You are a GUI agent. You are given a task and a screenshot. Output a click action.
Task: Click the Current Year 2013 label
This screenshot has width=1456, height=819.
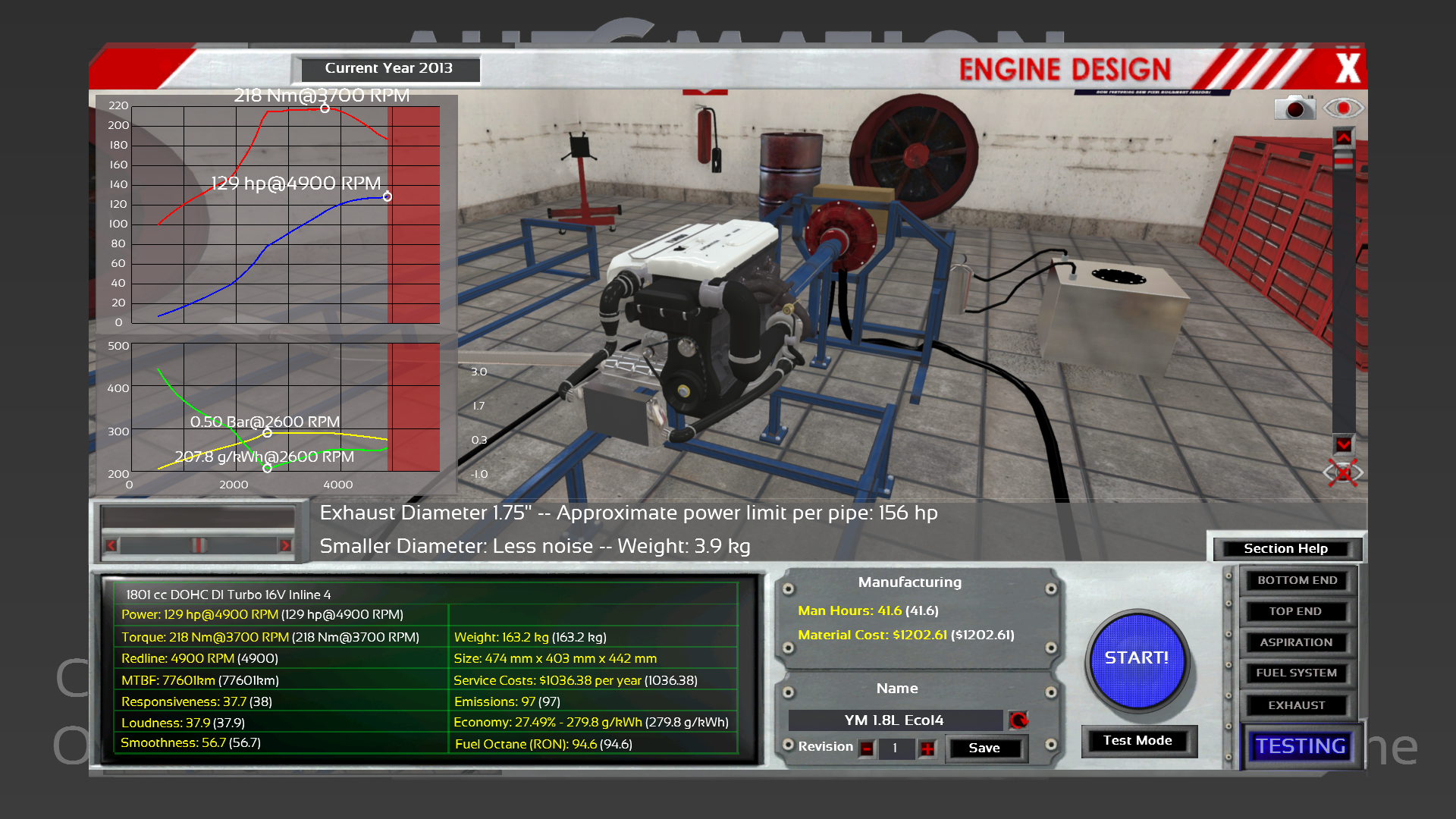389,68
